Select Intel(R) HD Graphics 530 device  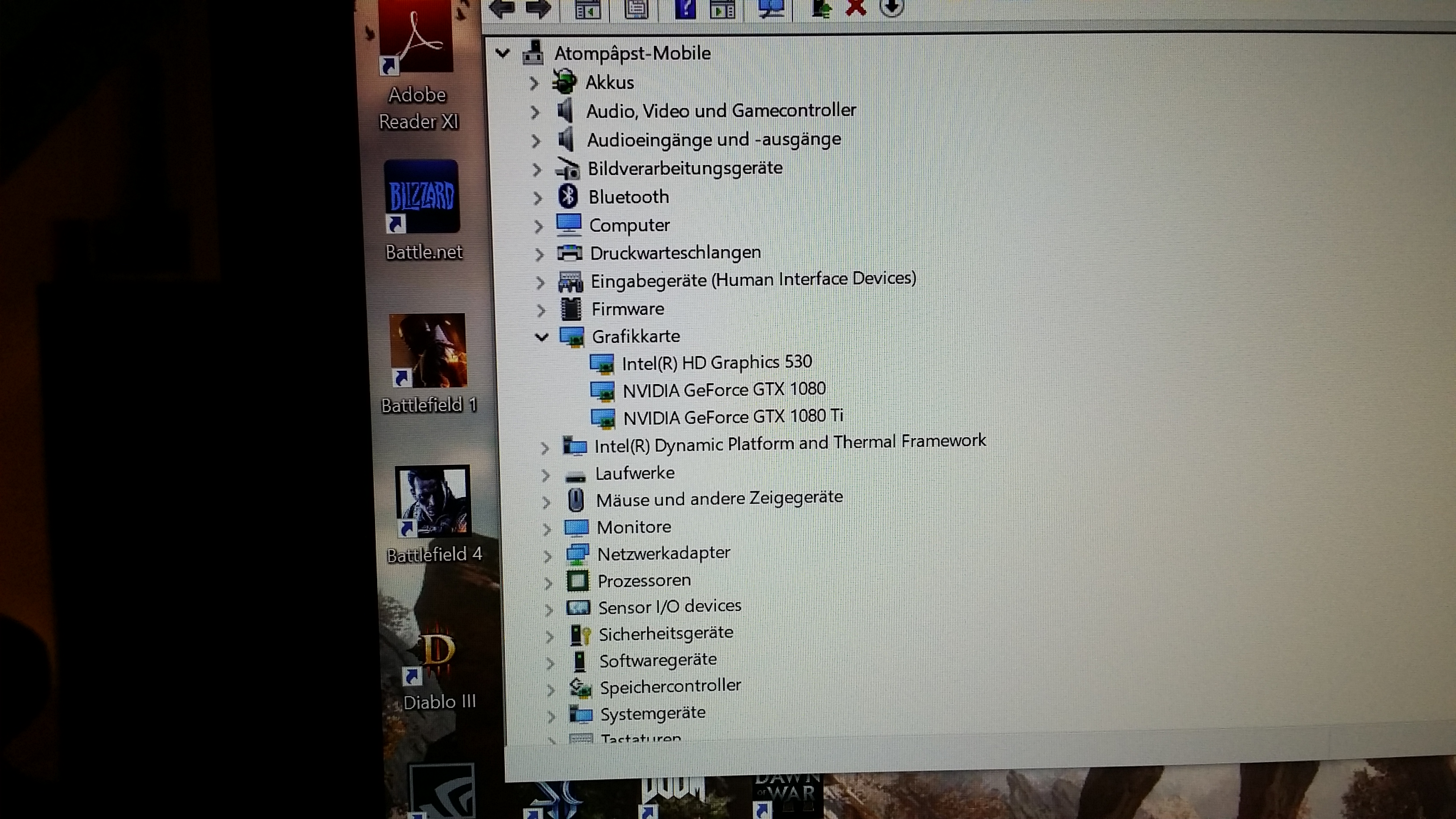tap(716, 363)
